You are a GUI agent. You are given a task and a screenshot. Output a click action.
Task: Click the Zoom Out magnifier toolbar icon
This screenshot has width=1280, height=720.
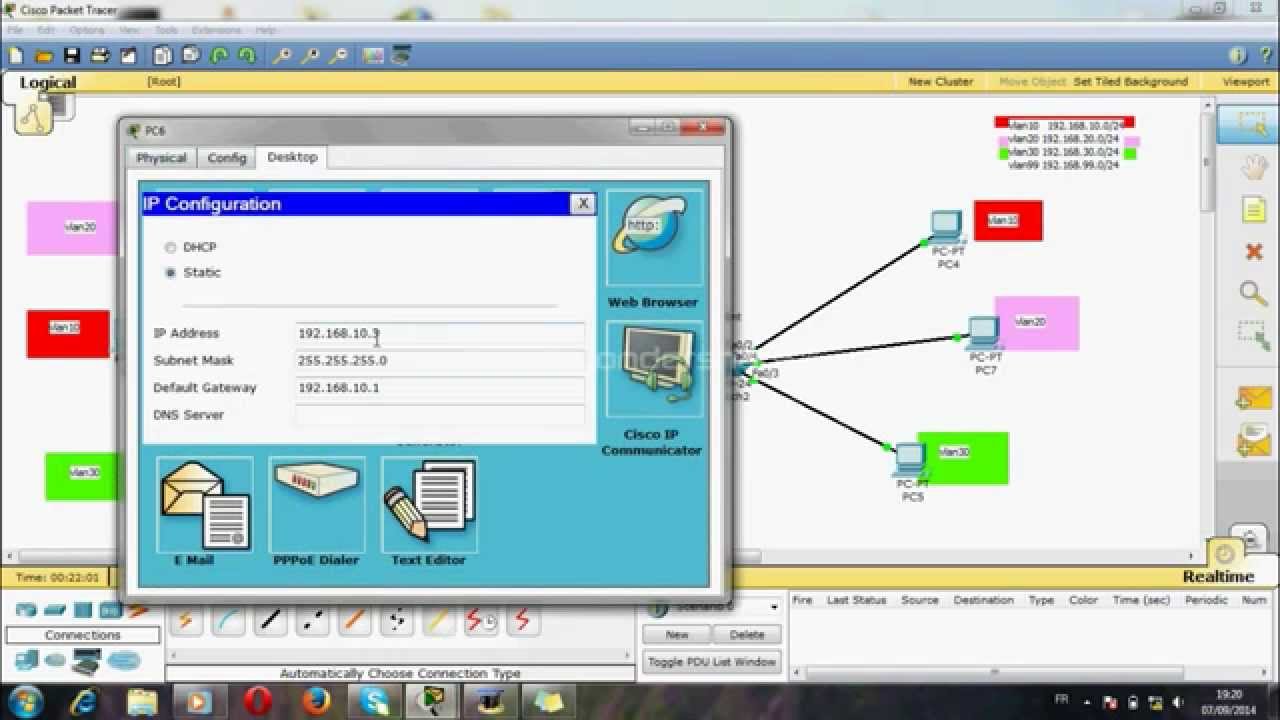(x=337, y=56)
